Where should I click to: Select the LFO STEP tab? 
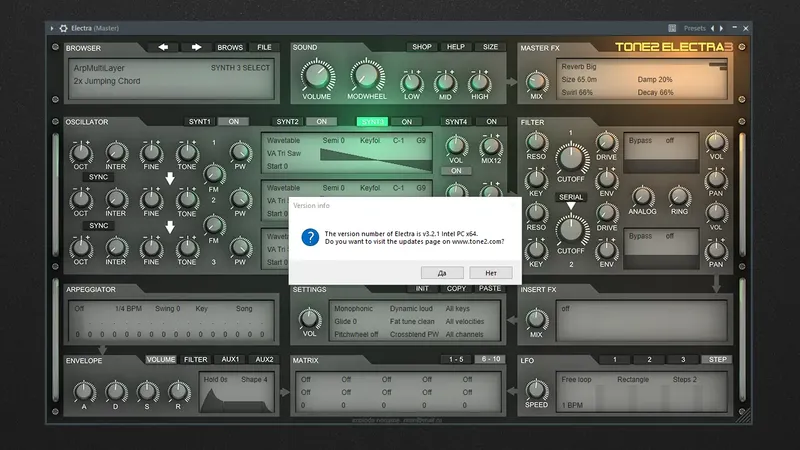(717, 359)
